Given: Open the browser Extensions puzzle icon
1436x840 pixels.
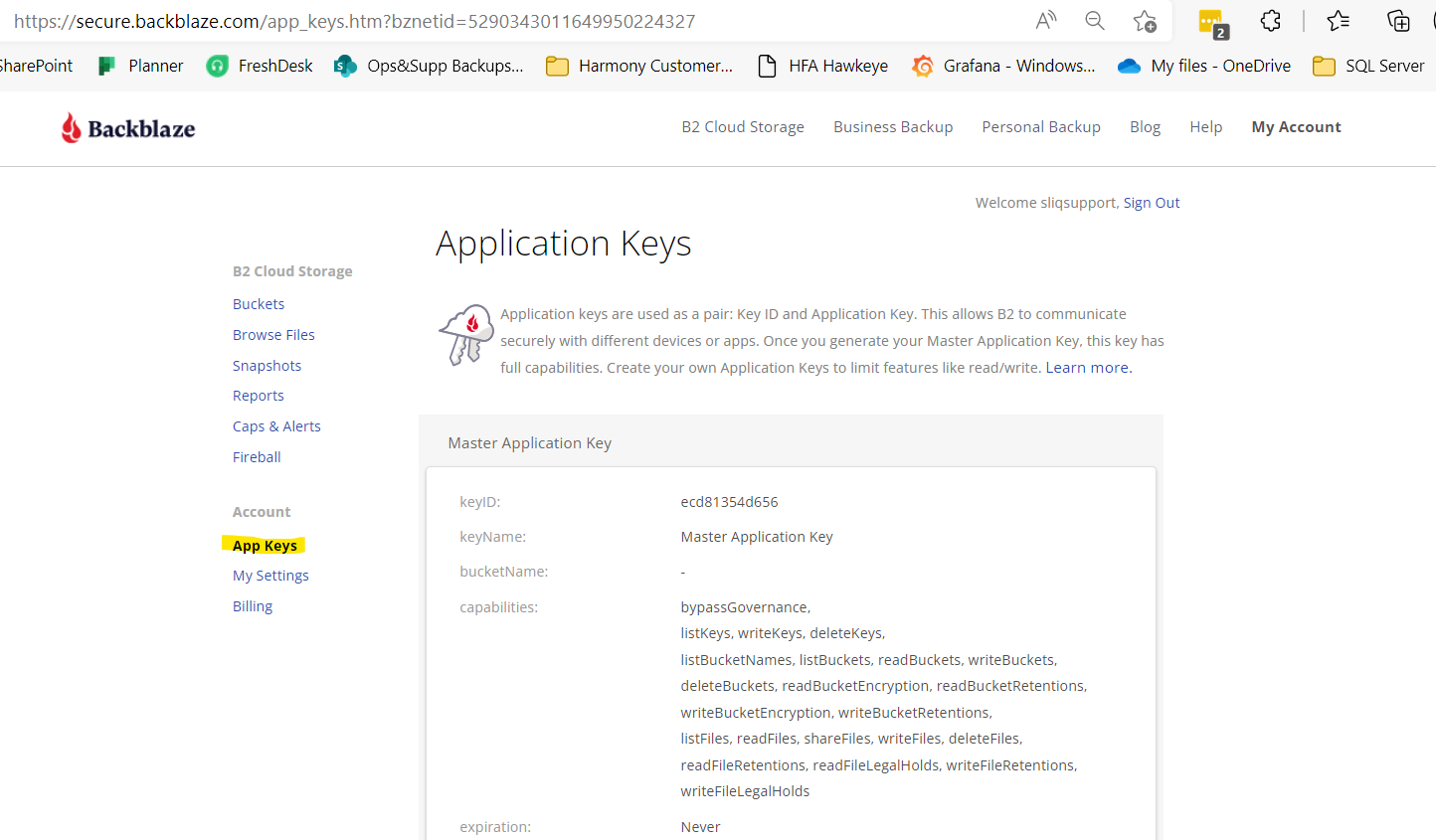Looking at the screenshot, I should (1271, 20).
